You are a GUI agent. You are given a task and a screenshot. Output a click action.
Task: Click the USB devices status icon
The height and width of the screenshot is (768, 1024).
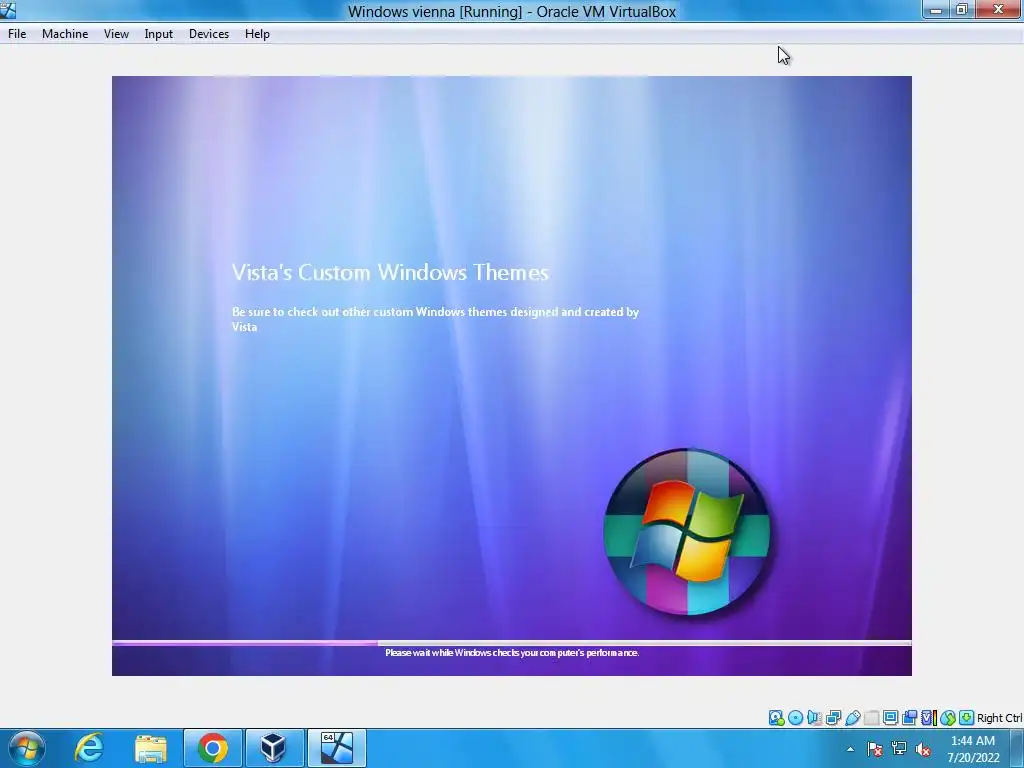[852, 718]
